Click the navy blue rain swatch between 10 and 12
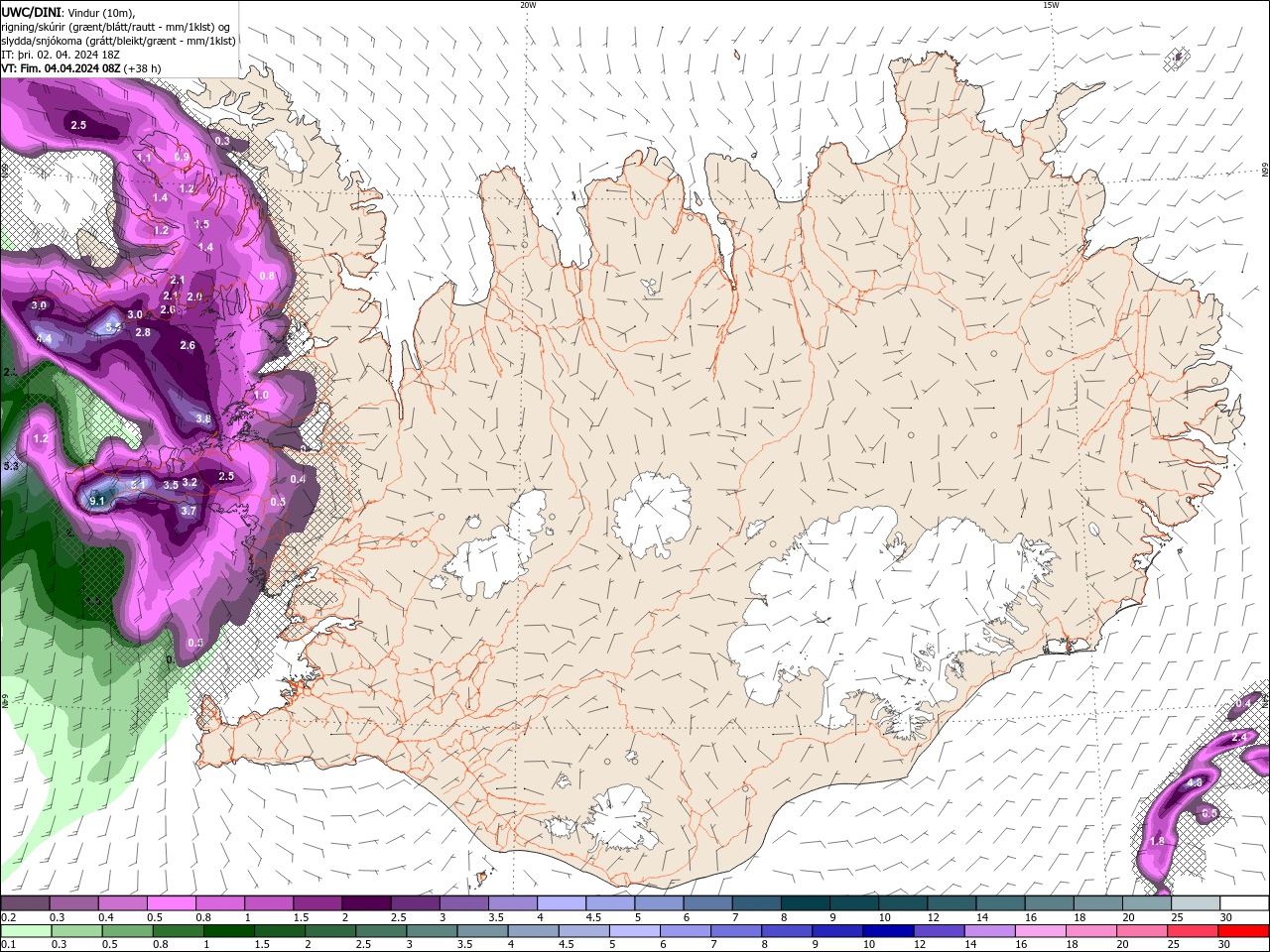1270x952 pixels. click(x=887, y=931)
